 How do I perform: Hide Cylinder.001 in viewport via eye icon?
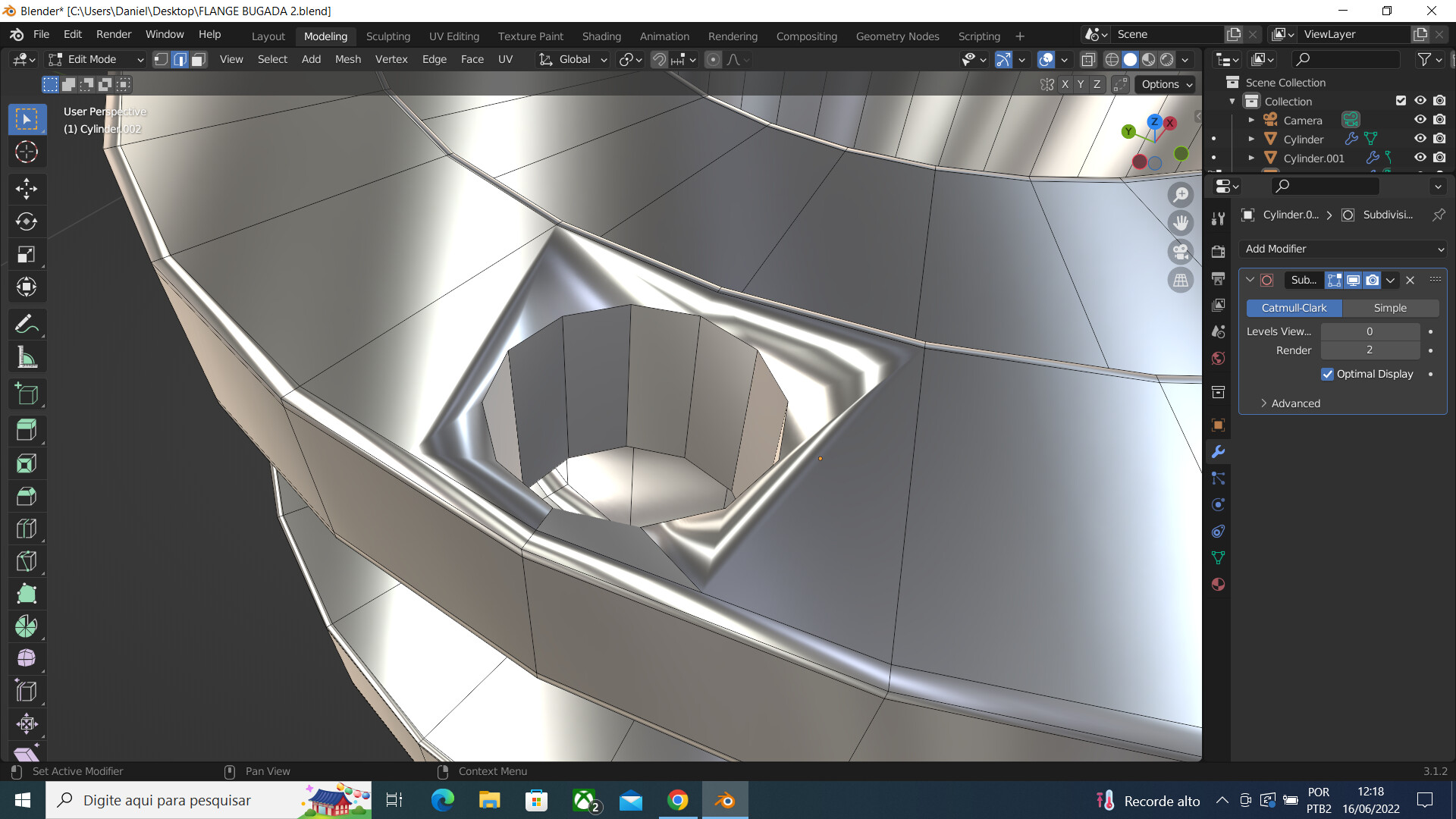pos(1420,158)
